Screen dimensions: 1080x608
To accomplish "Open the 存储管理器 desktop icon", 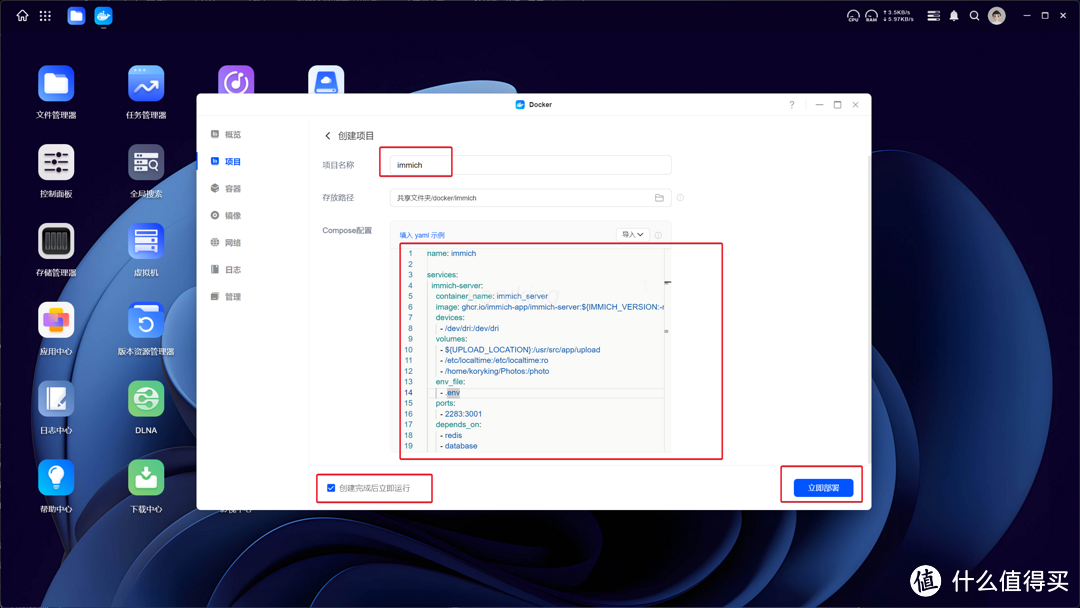I will (56, 242).
